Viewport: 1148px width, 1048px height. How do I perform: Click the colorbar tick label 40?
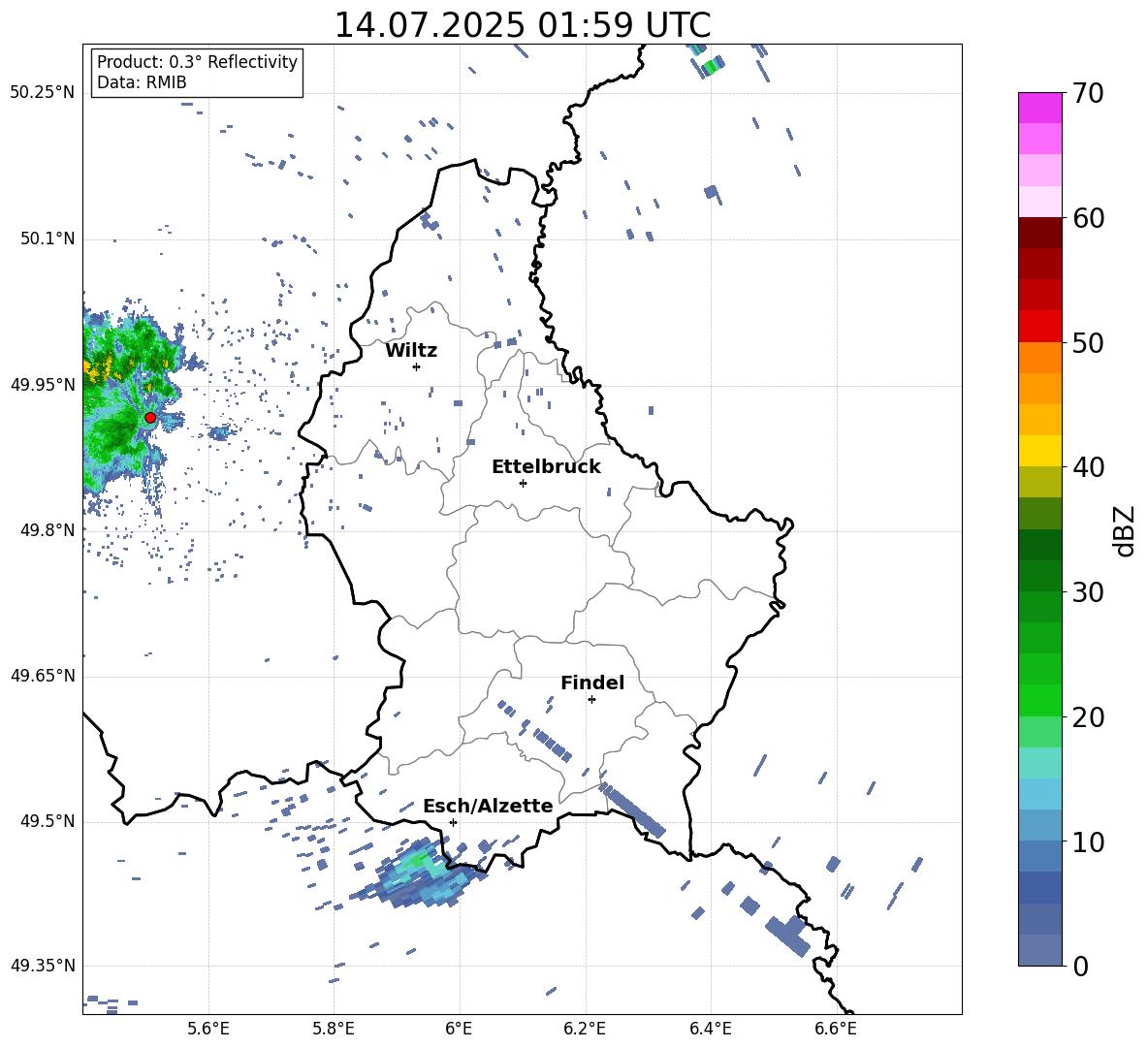coord(1088,467)
